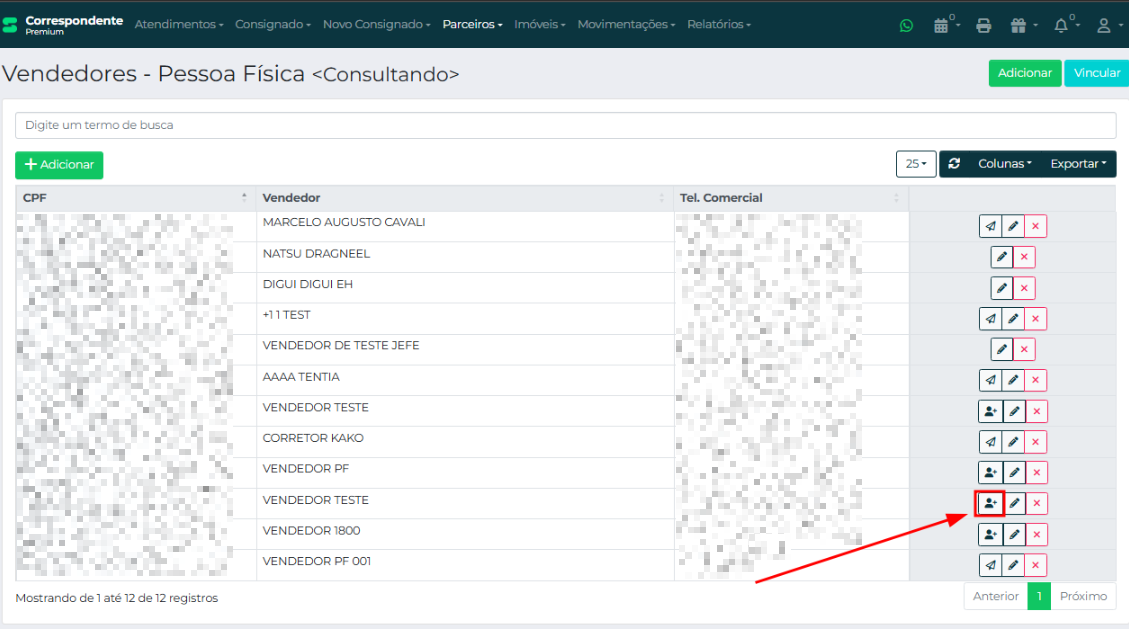Click the add-user icon for VENDEDOR 1800
This screenshot has height=629, width=1129.
pos(990,534)
